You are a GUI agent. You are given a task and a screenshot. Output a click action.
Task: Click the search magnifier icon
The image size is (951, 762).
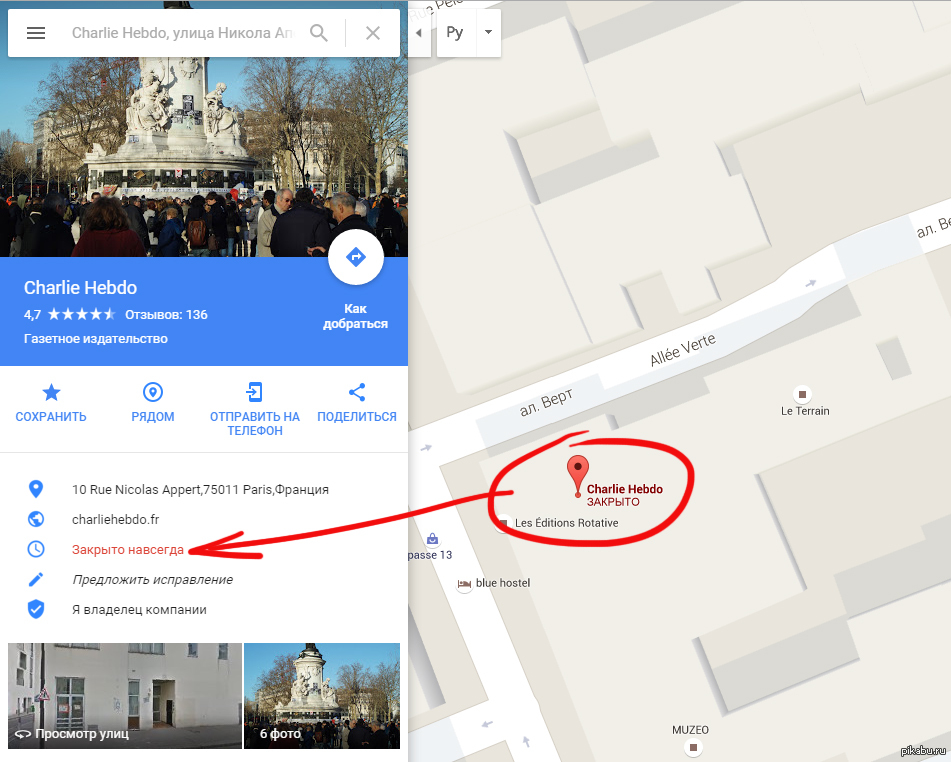pos(319,33)
